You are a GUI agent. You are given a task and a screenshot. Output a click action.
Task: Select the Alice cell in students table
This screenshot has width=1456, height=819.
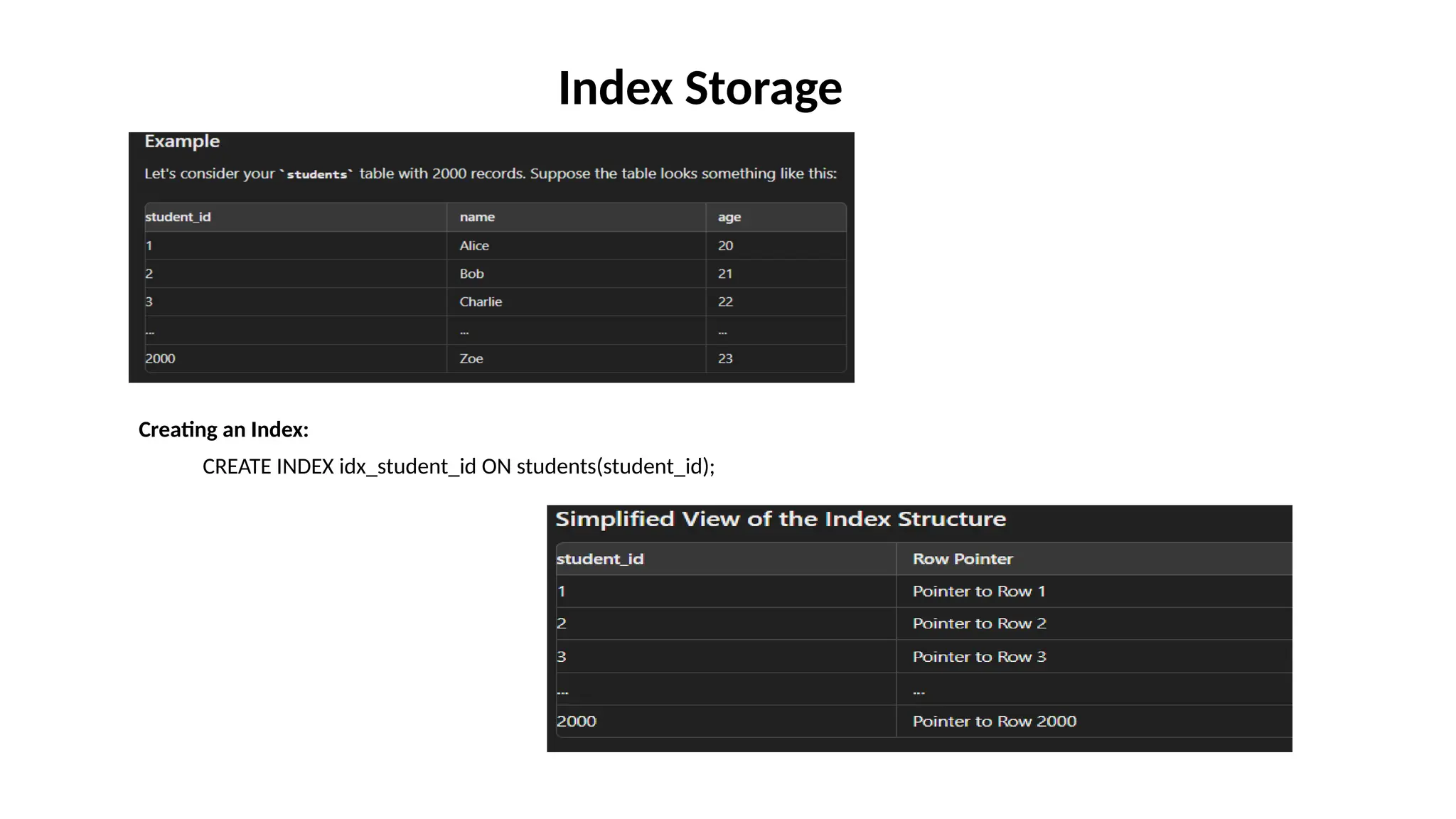pyautogui.click(x=474, y=245)
